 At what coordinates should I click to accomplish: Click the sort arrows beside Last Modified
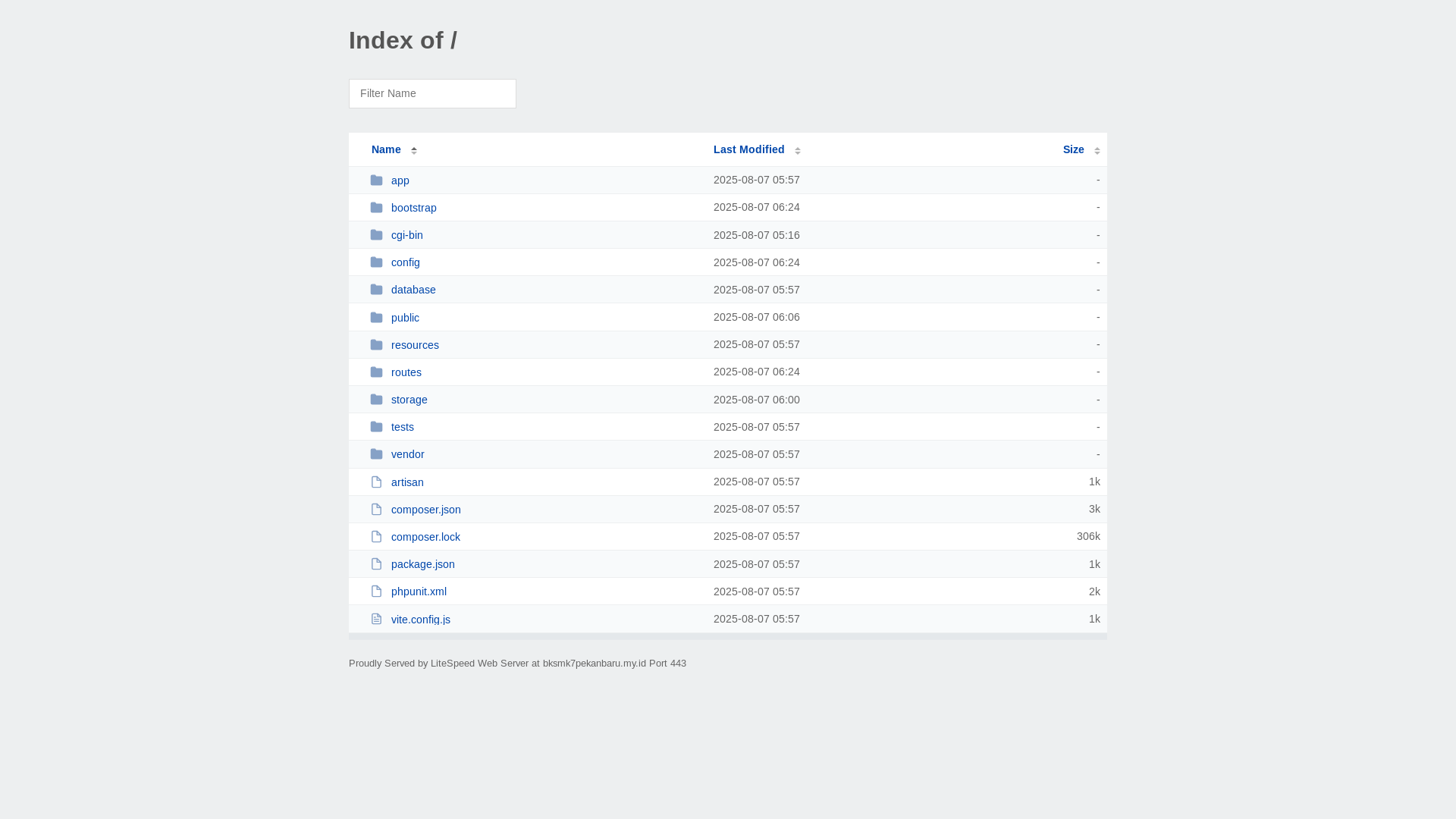click(x=798, y=150)
